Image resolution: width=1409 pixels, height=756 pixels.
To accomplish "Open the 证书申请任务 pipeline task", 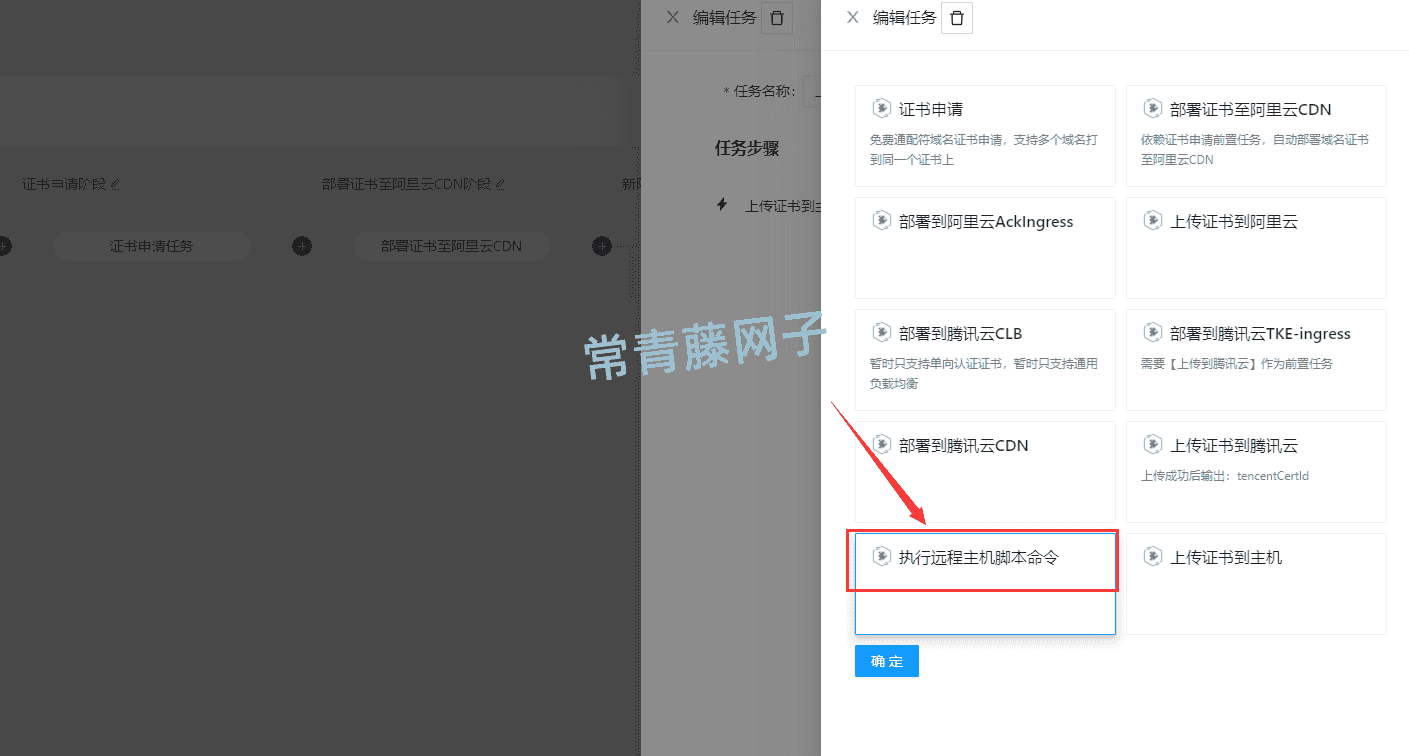I will (x=151, y=246).
